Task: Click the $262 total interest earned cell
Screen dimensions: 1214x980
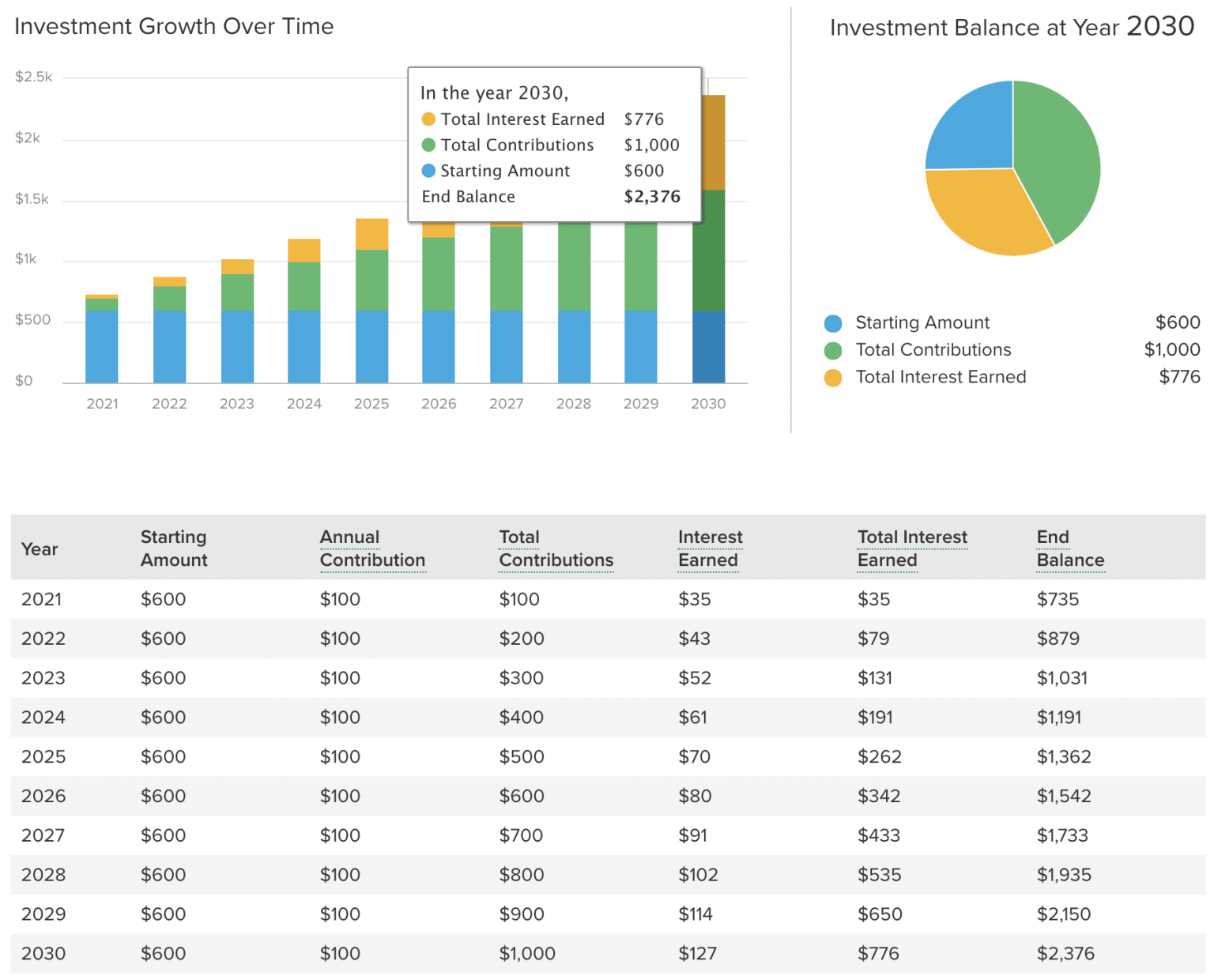Action: 880,757
